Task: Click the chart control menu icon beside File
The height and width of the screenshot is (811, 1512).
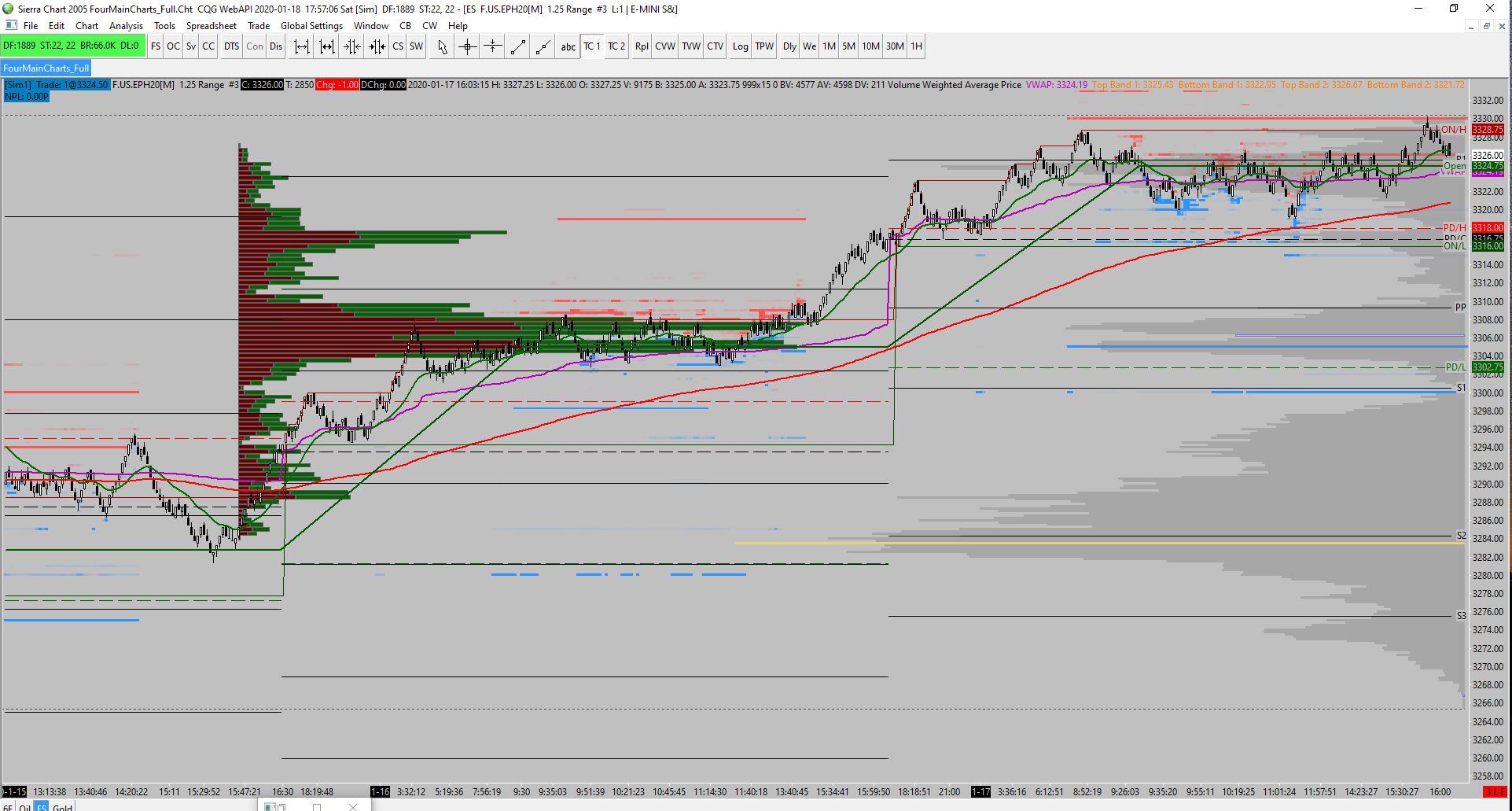Action: coord(10,25)
